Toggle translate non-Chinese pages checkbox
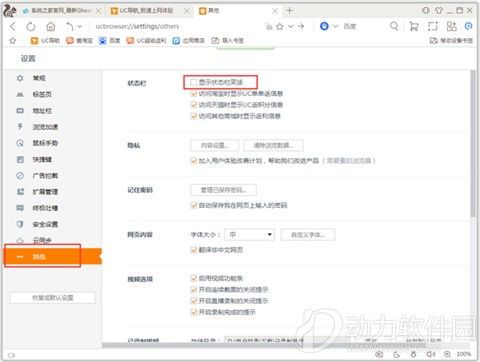Viewport: 480px width, 362px height. point(194,250)
